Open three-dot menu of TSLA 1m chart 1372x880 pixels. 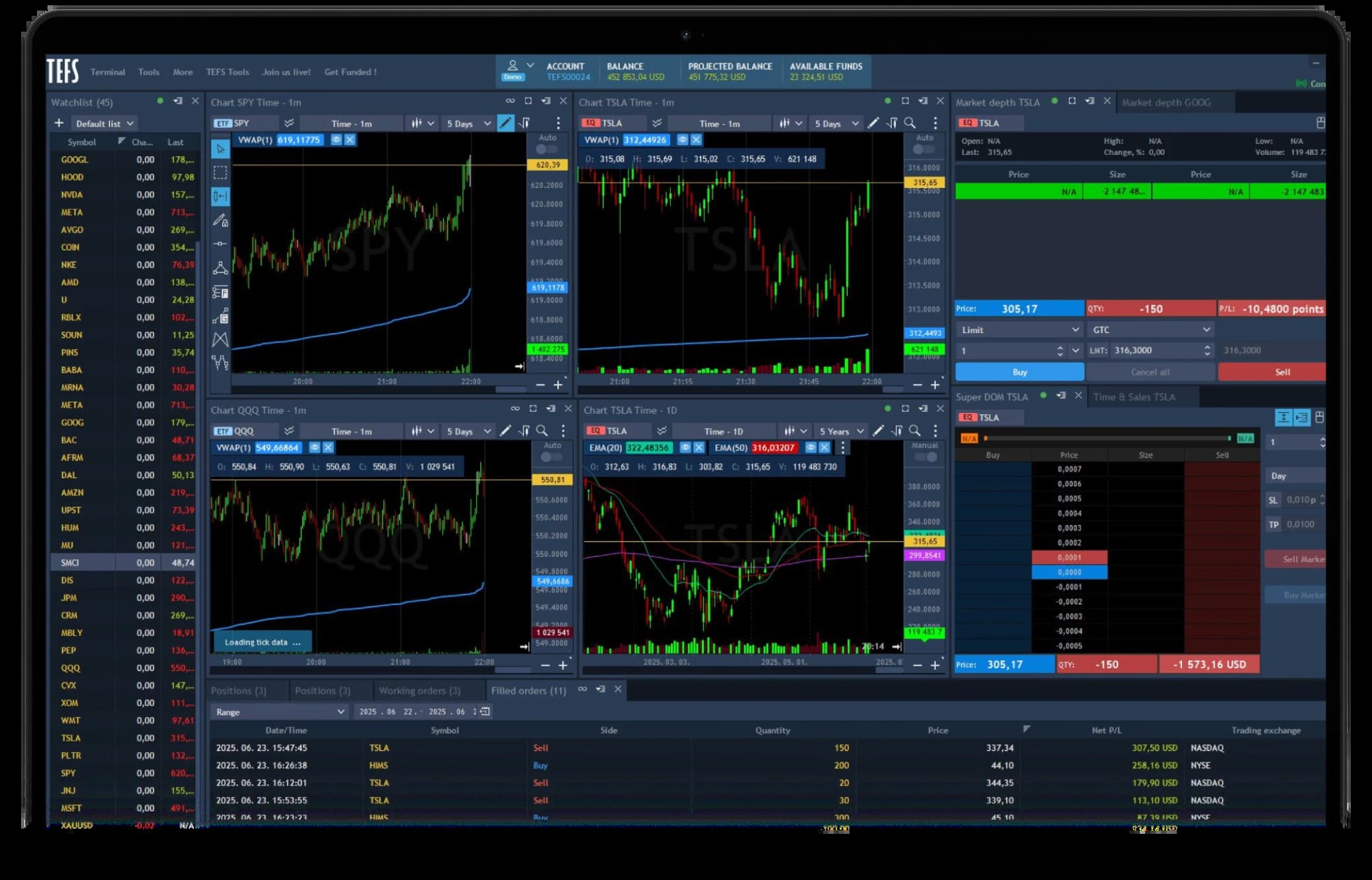pos(935,123)
